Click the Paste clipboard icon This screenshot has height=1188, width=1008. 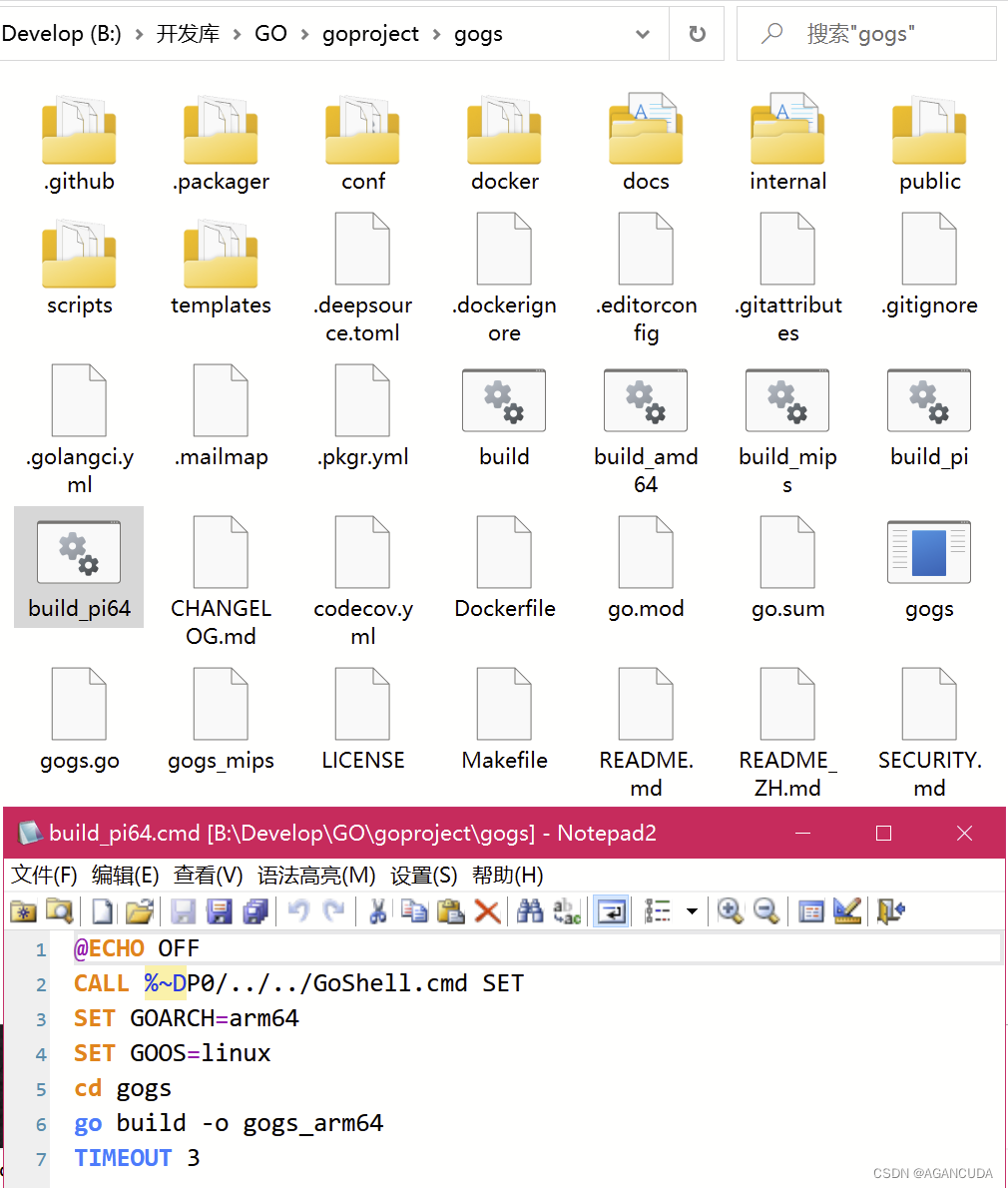pyautogui.click(x=450, y=911)
